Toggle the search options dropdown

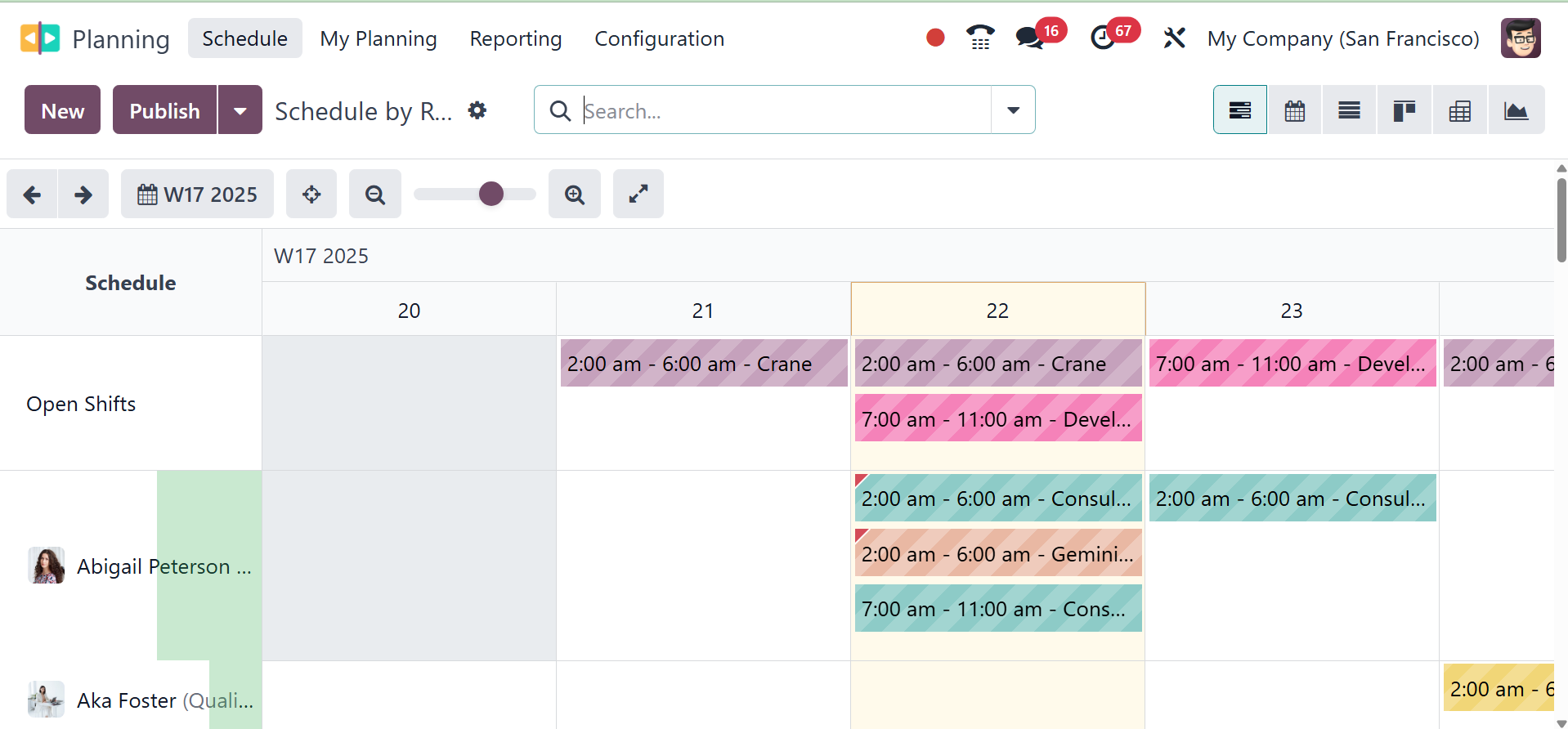click(x=1013, y=110)
